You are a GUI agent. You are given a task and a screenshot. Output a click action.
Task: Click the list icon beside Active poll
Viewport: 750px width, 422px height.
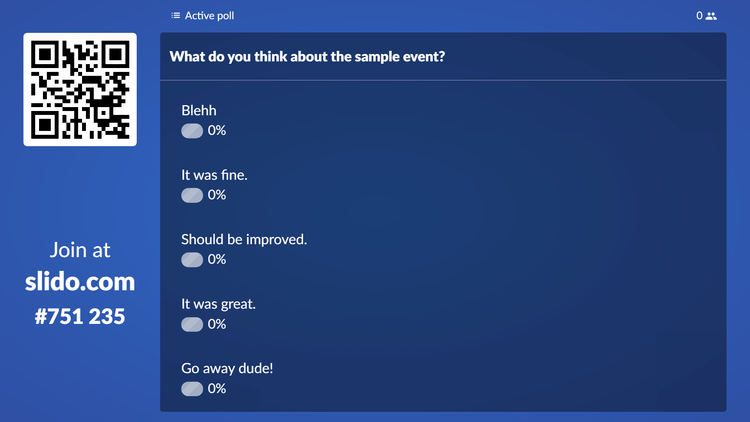click(x=176, y=16)
